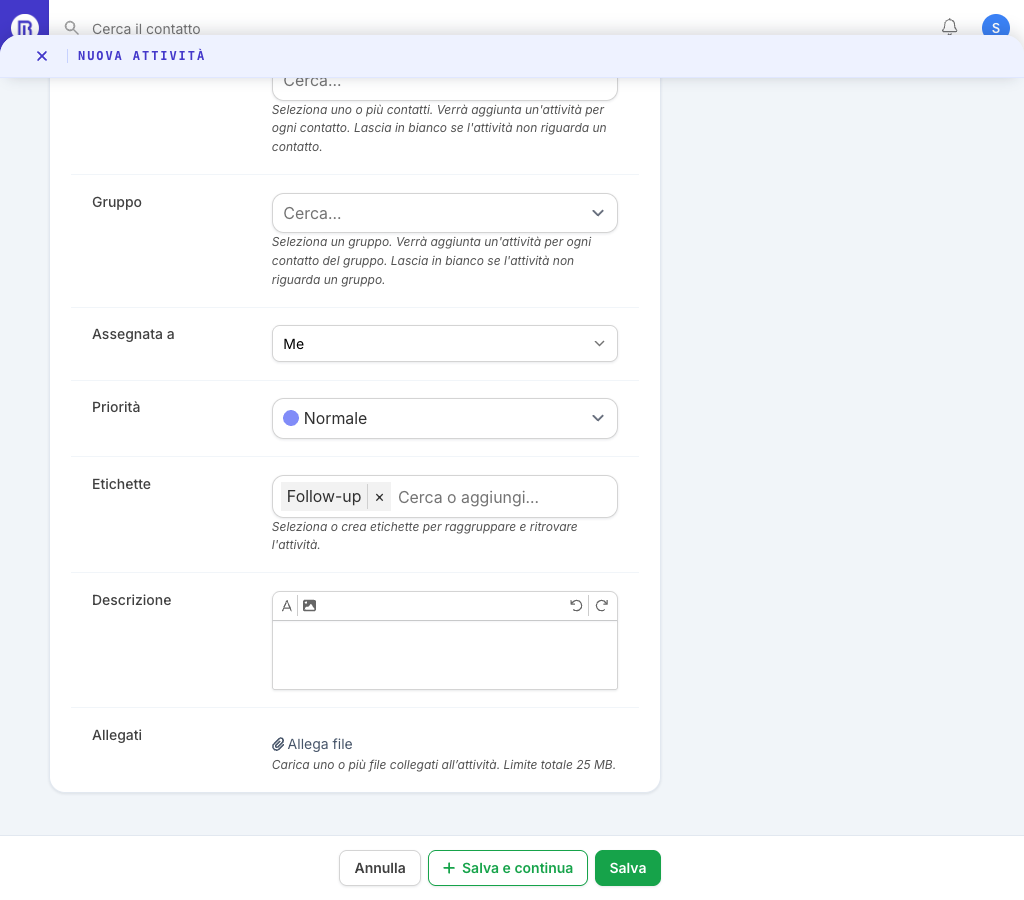
Task: Click the green Salva button
Action: (x=628, y=868)
